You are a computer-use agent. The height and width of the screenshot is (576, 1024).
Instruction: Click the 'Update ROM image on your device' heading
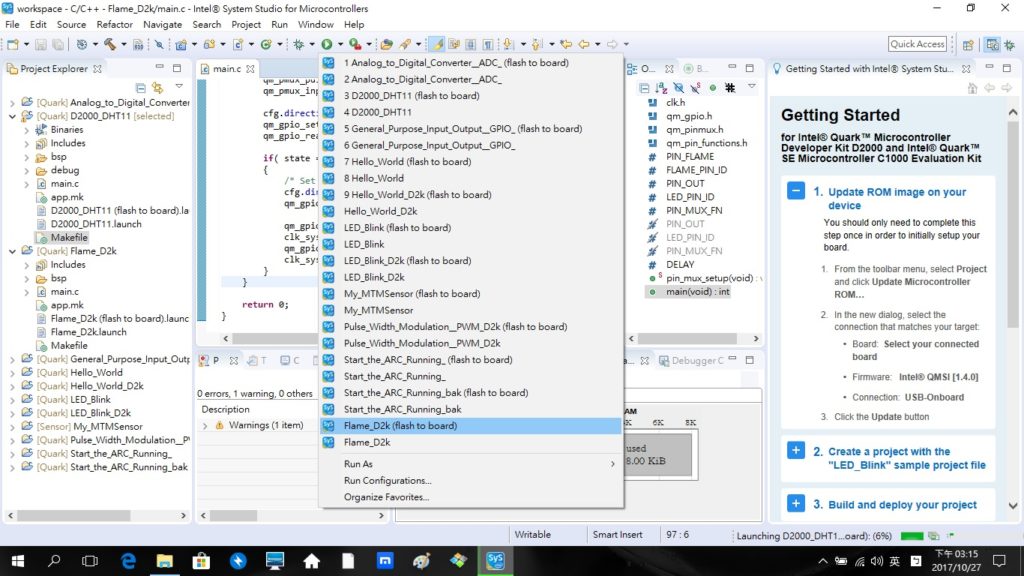click(896, 199)
